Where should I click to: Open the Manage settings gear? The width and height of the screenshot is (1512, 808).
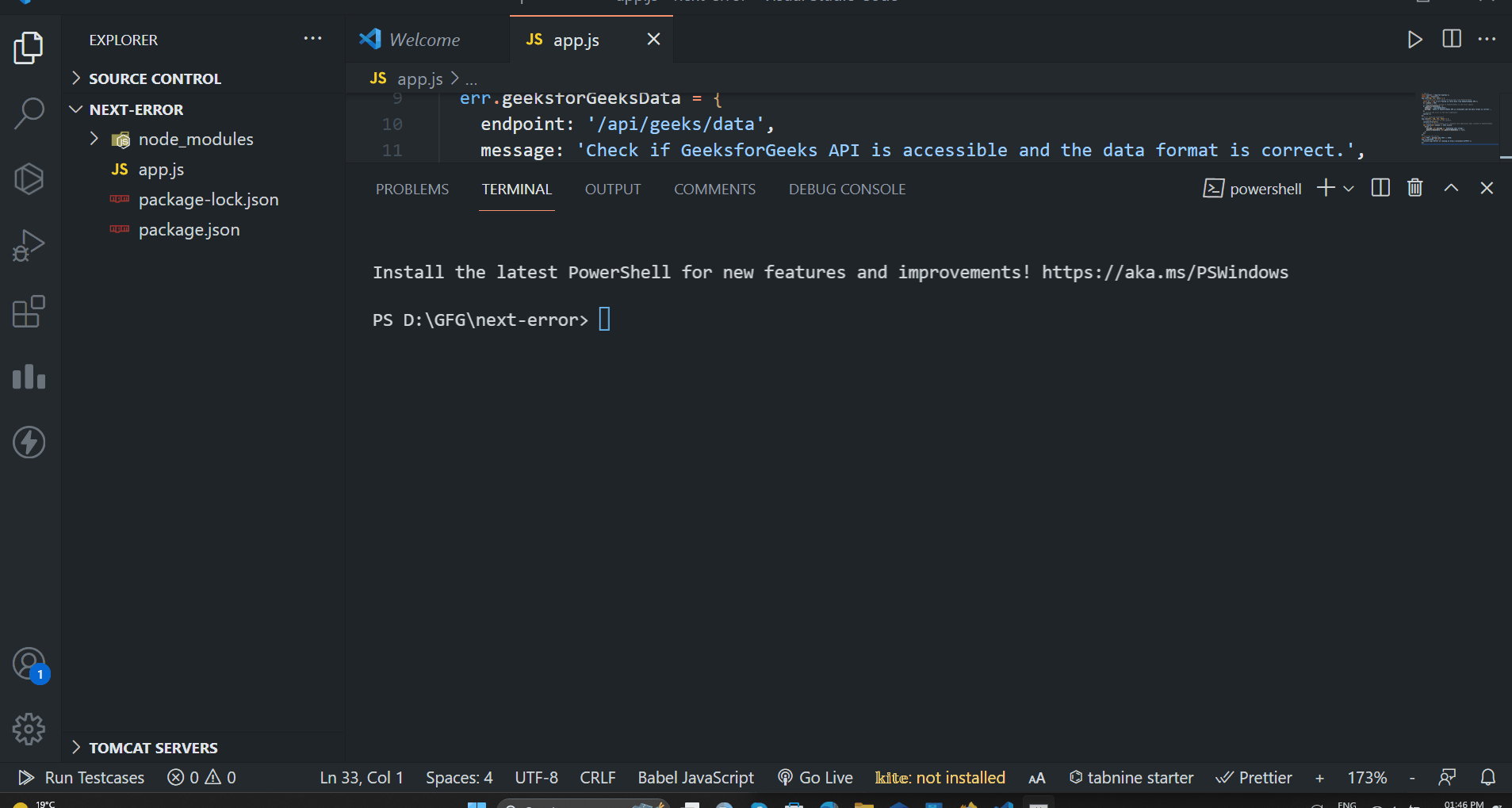[29, 729]
